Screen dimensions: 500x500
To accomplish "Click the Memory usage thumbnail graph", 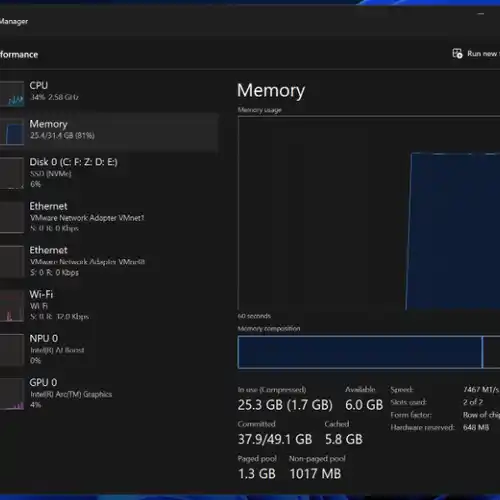I will (12, 132).
